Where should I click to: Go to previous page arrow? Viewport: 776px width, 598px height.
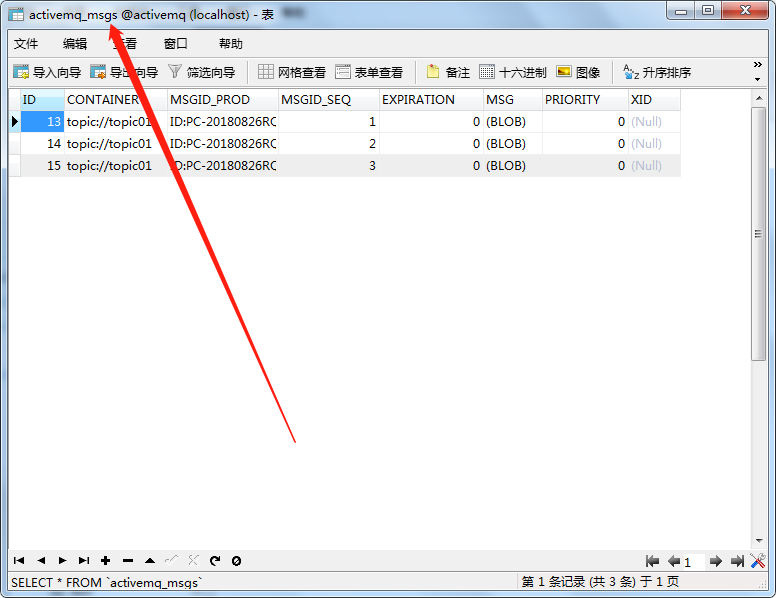674,561
